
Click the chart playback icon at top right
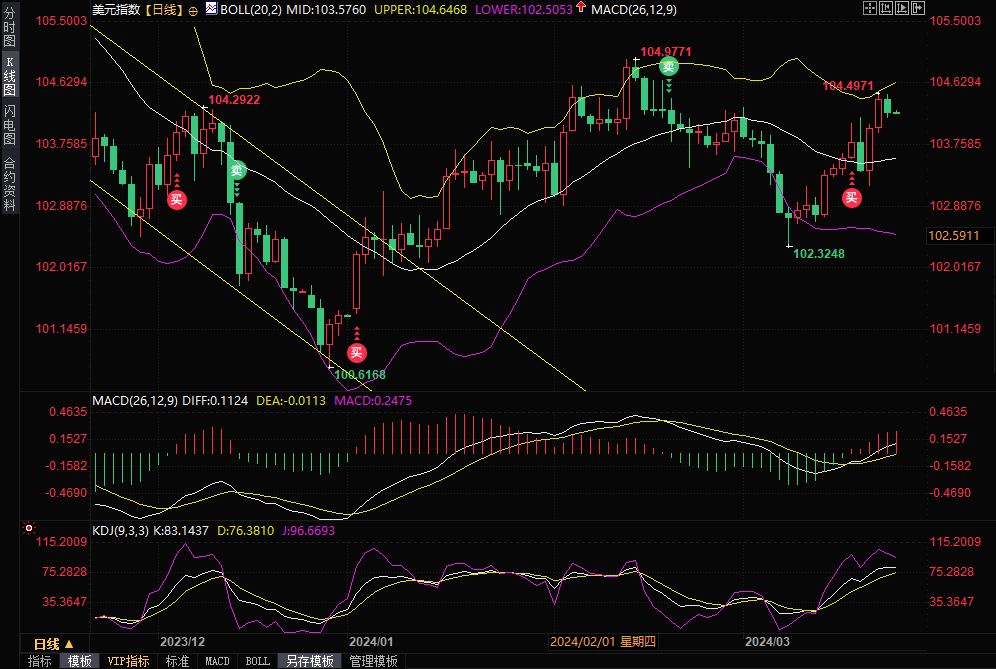903,8
